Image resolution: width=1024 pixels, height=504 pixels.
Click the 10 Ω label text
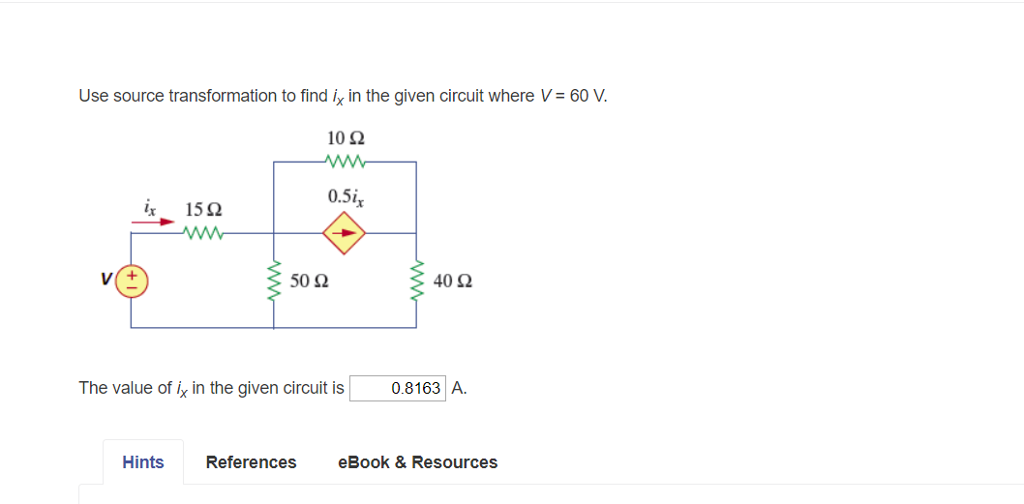point(345,138)
